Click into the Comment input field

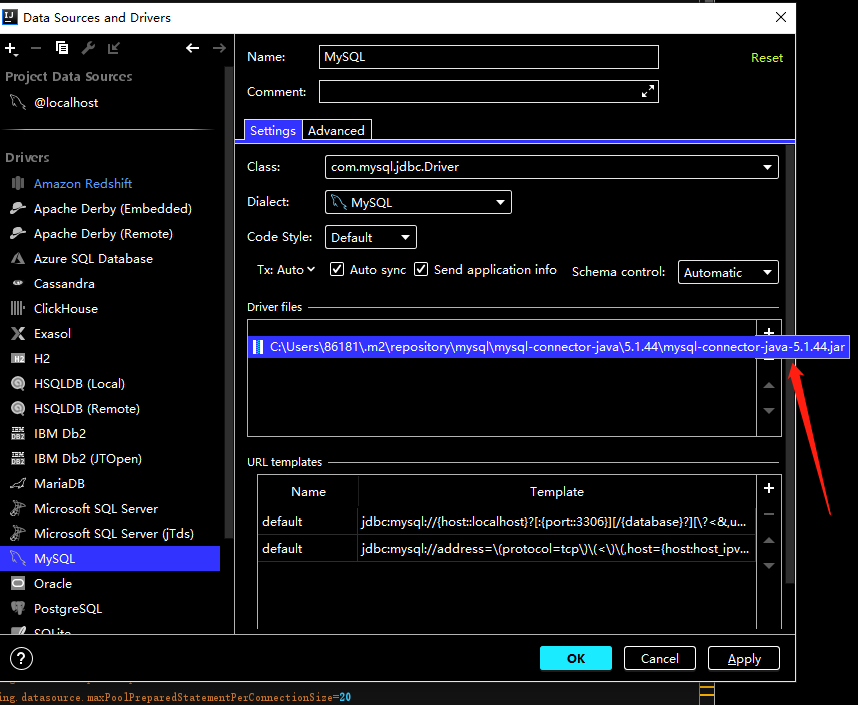pos(489,91)
